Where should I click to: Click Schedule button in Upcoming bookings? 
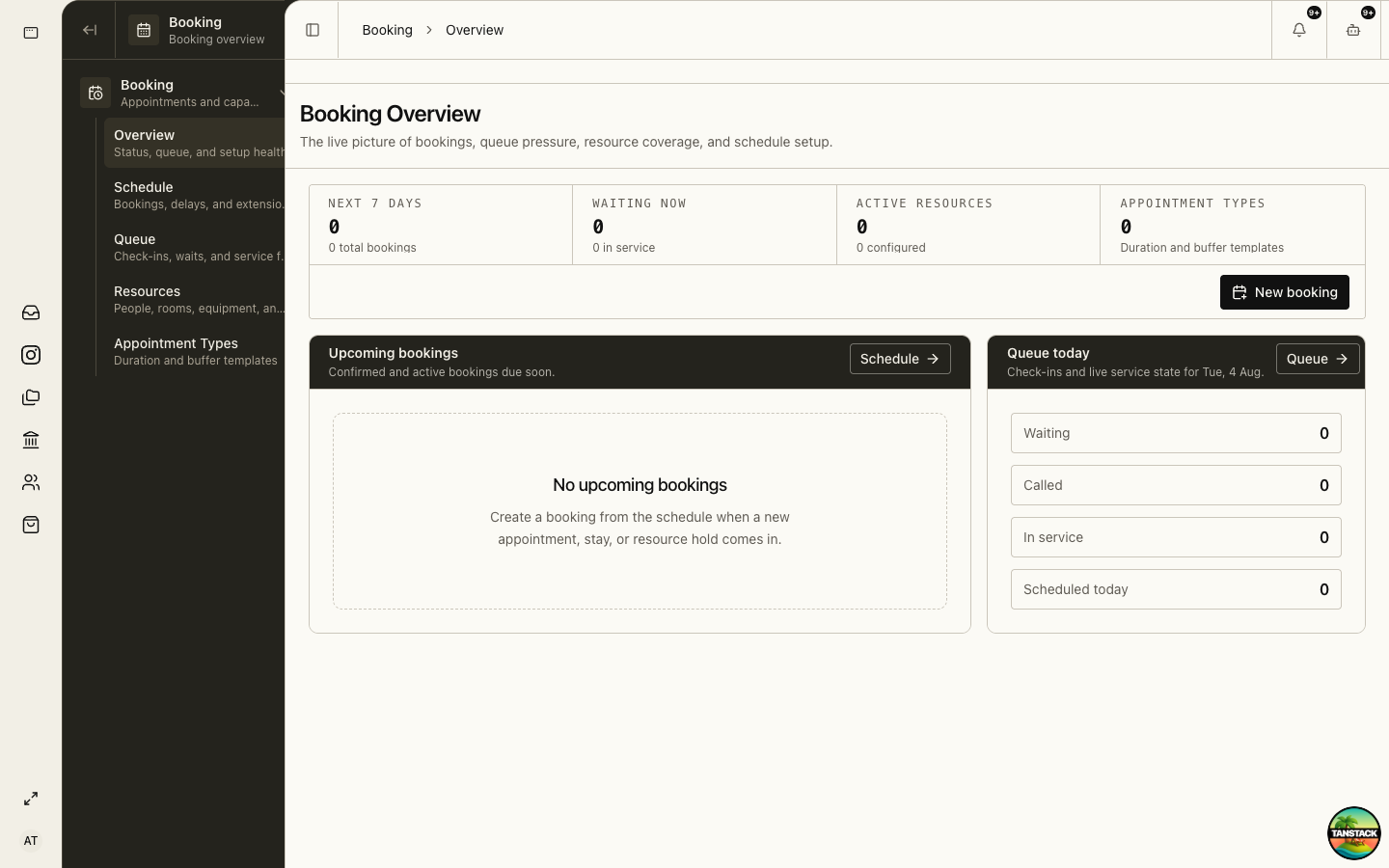pos(900,359)
